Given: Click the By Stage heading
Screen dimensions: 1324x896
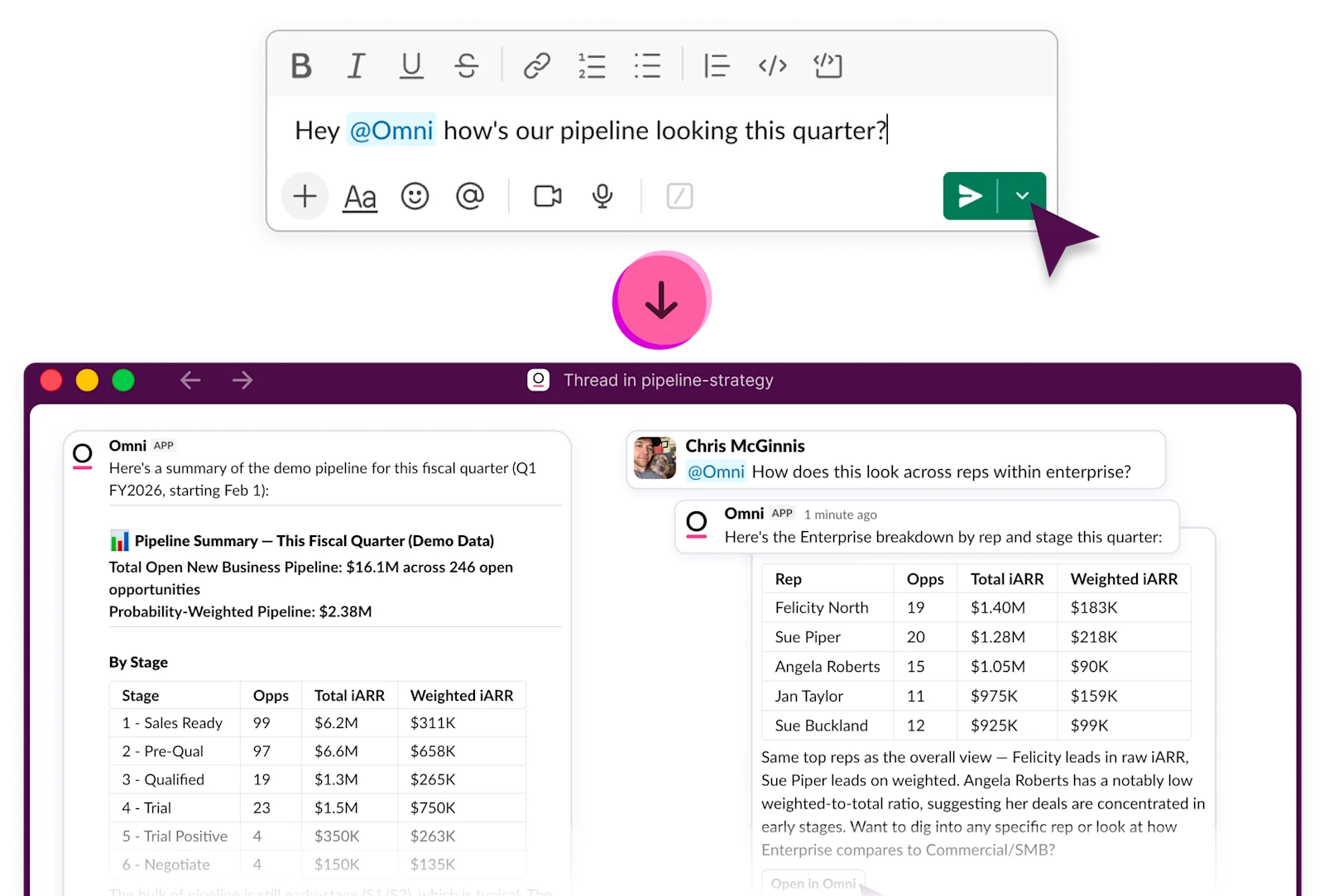Looking at the screenshot, I should [138, 662].
